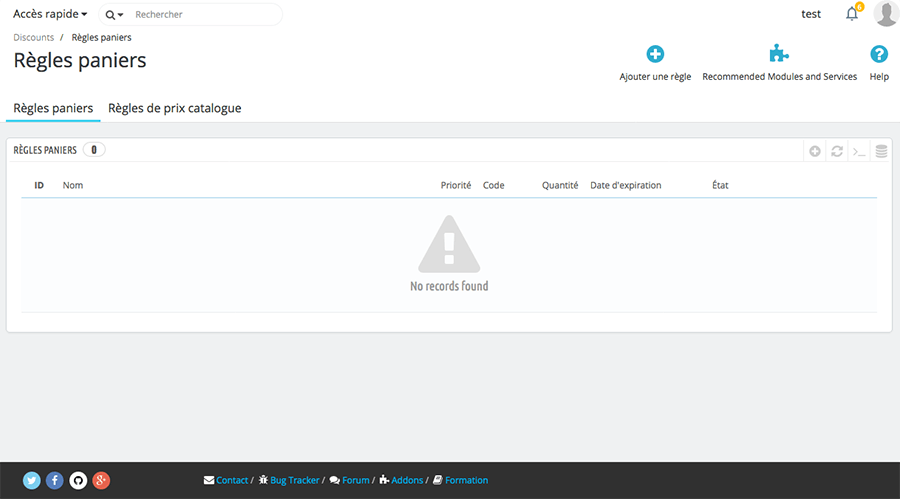The image size is (900, 499).
Task: Open the Twitter social link
Action: [x=32, y=480]
